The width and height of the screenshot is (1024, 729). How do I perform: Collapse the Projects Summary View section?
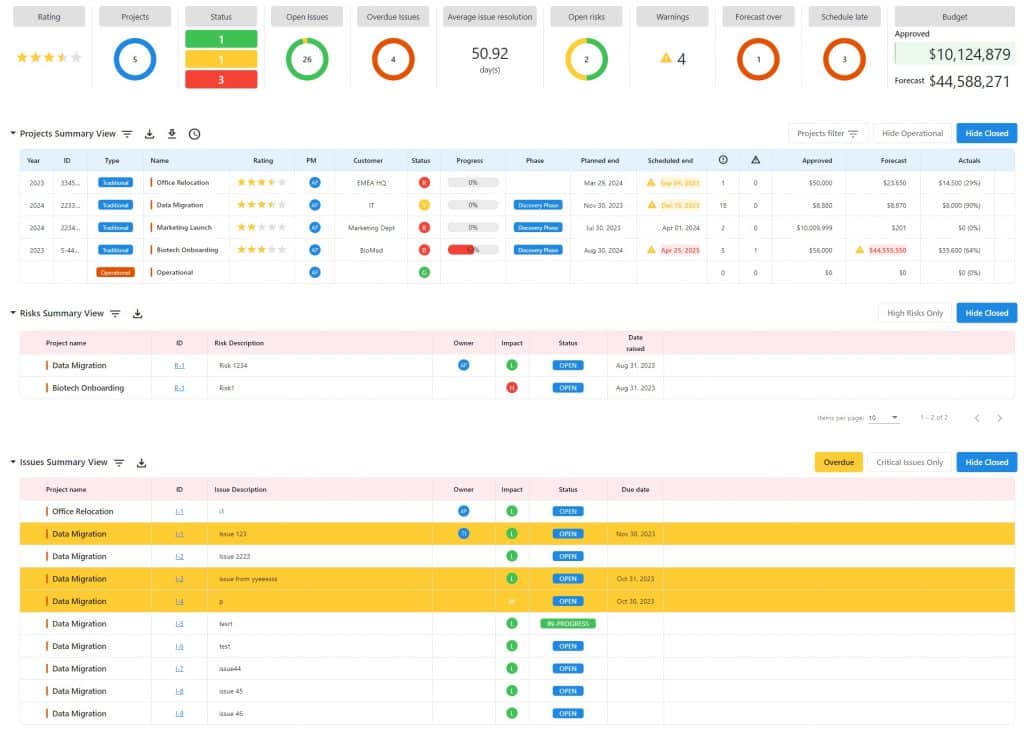click(13, 134)
